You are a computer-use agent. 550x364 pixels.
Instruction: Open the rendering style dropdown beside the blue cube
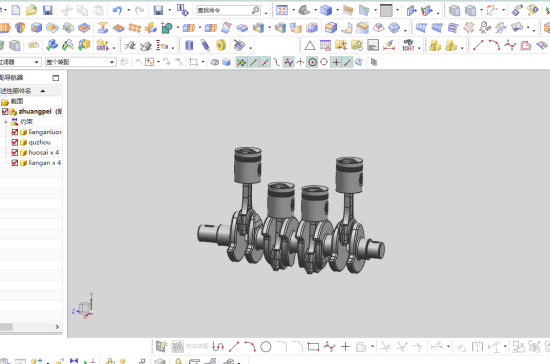[x=337, y=10]
